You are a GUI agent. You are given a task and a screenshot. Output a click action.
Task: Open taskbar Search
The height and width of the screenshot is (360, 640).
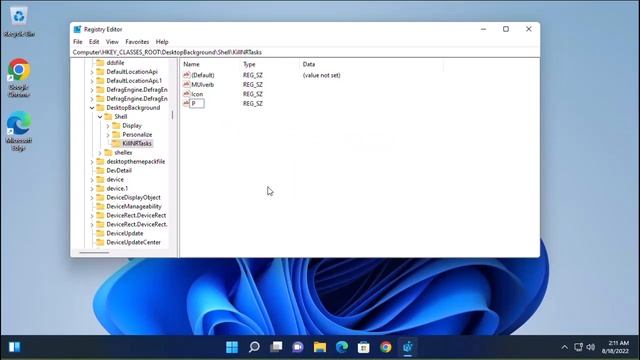coord(254,347)
